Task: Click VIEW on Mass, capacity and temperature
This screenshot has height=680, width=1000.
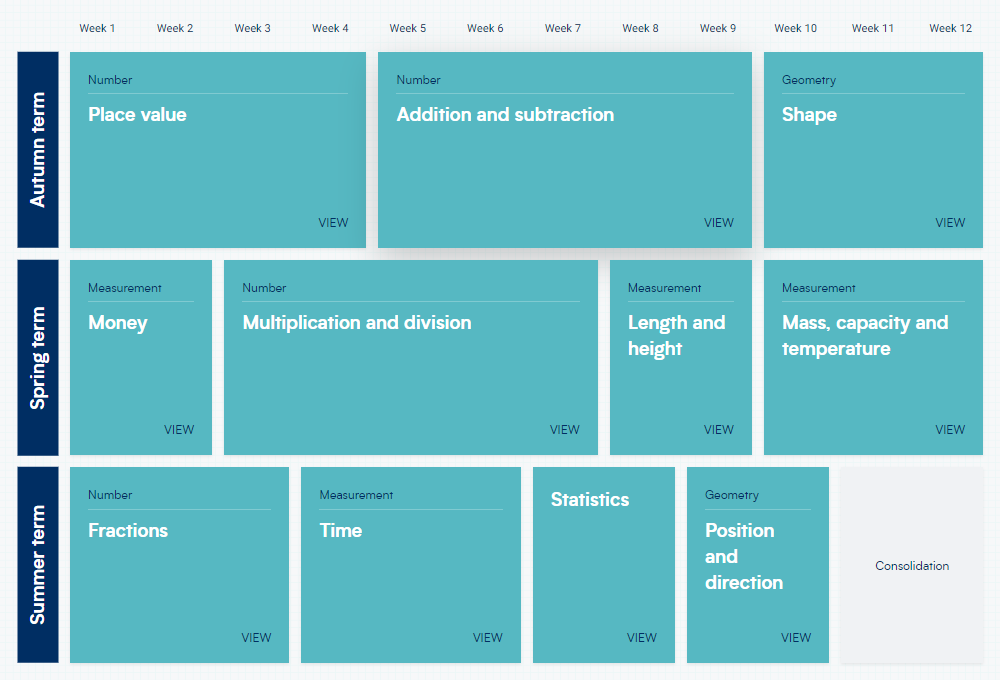Action: (950, 430)
